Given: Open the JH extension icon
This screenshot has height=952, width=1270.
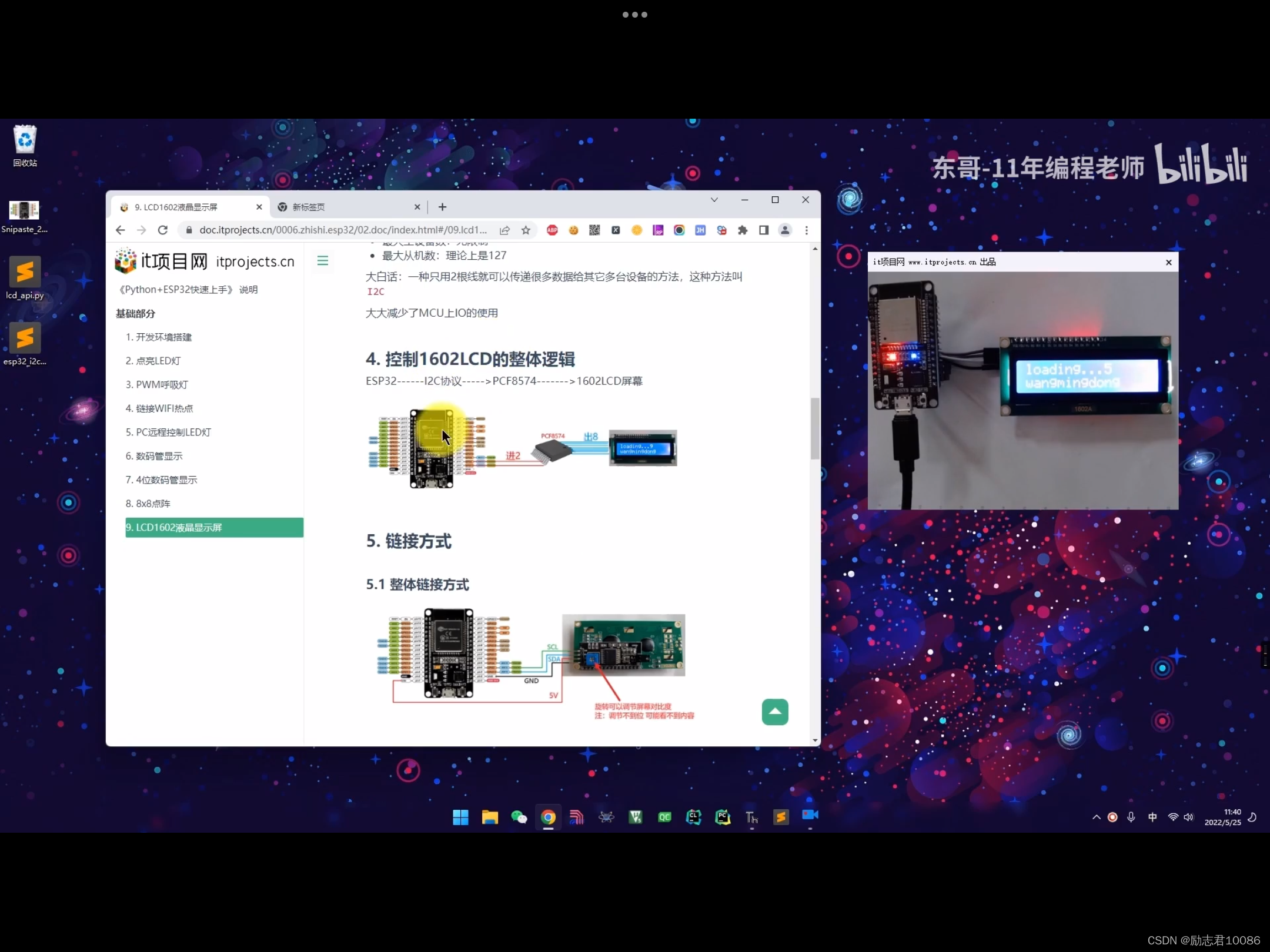Looking at the screenshot, I should (700, 230).
